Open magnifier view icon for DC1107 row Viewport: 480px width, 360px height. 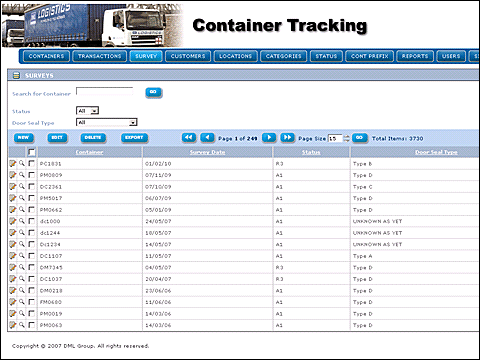(22, 256)
